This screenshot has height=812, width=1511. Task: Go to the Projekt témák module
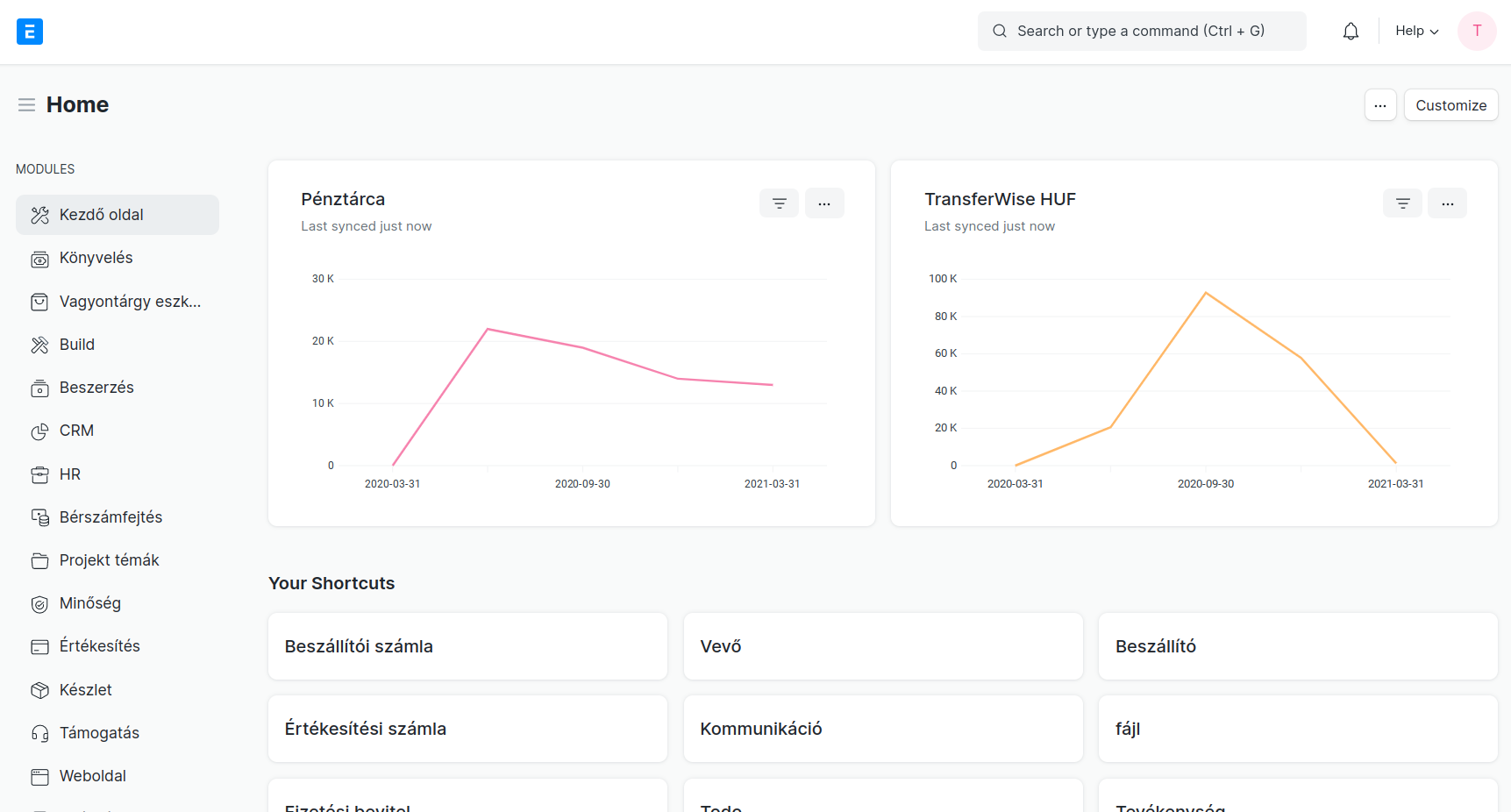coord(109,560)
